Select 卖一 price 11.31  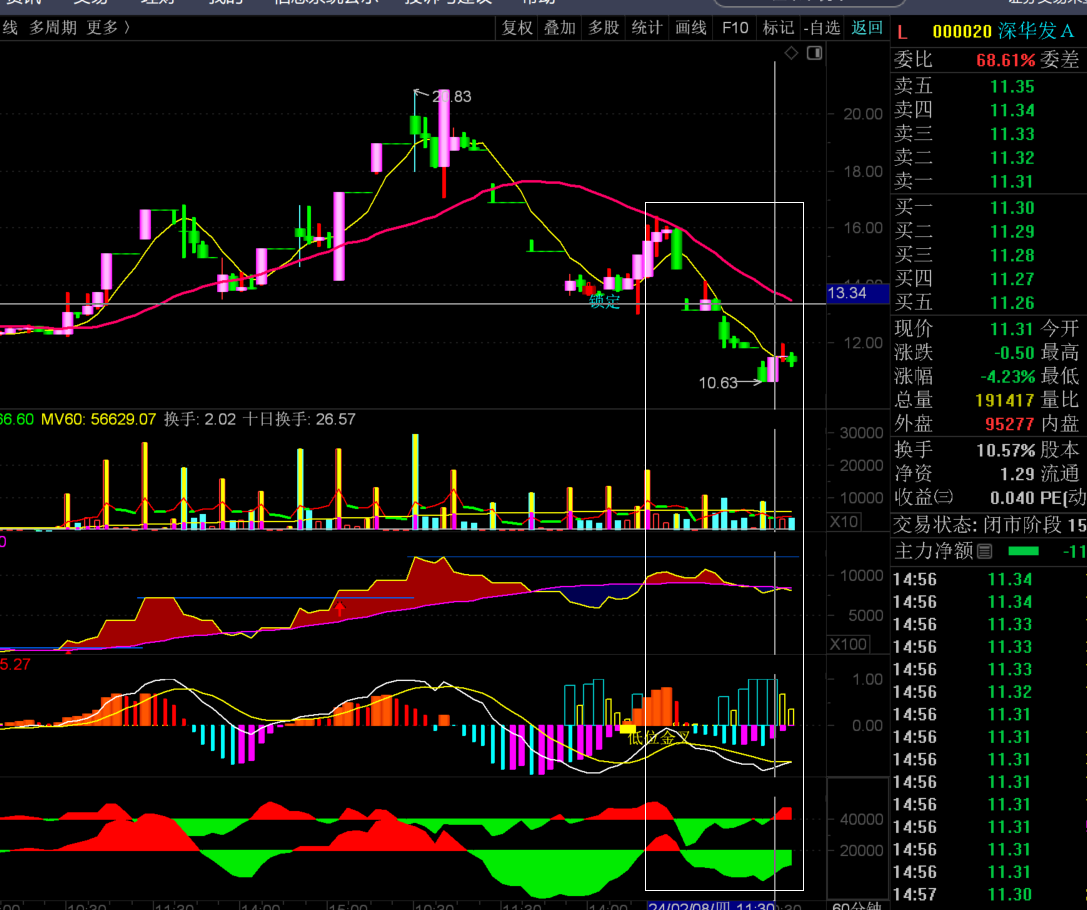pos(1012,182)
